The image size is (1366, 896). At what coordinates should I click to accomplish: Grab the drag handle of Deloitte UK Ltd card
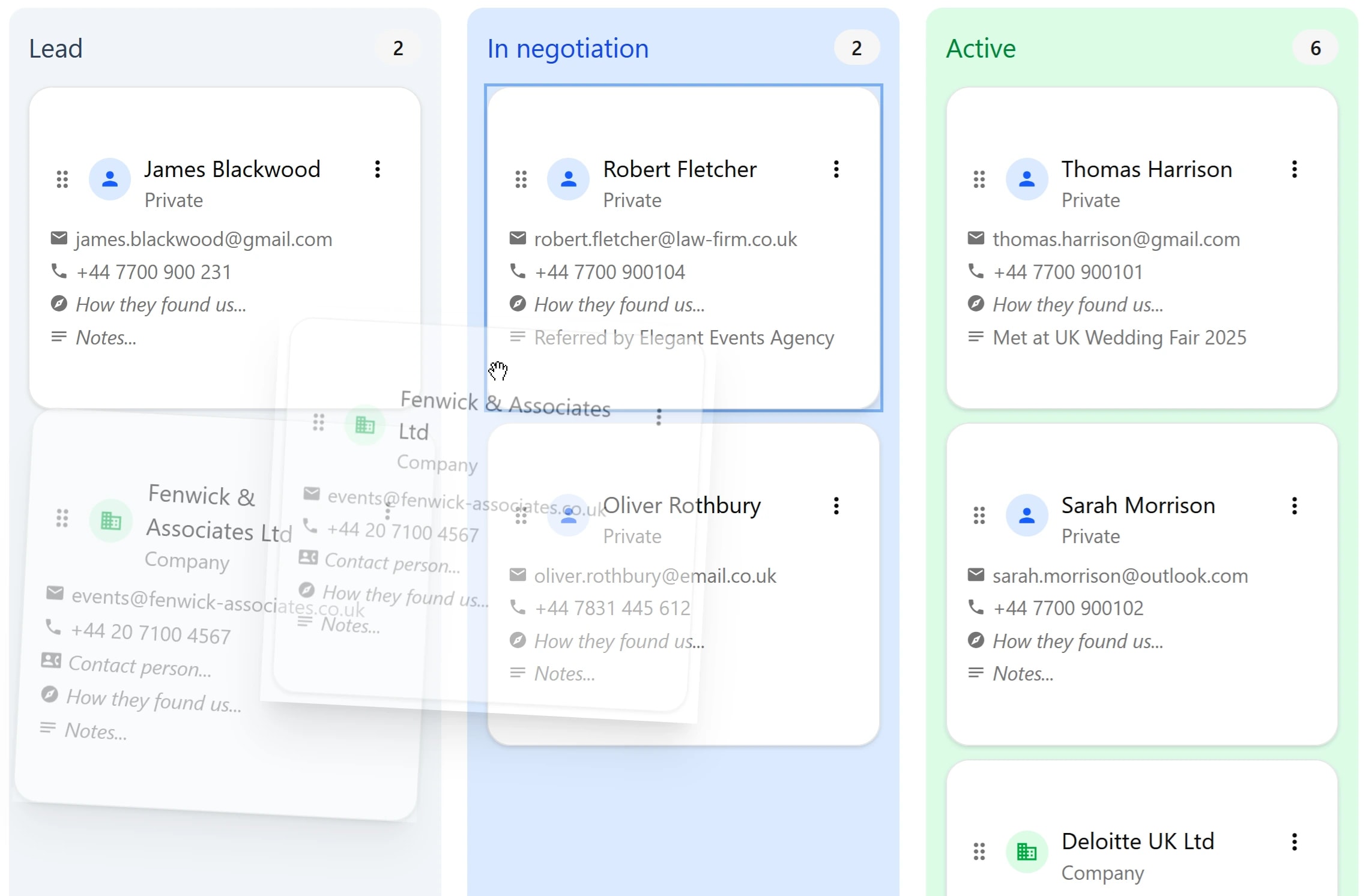[x=979, y=851]
